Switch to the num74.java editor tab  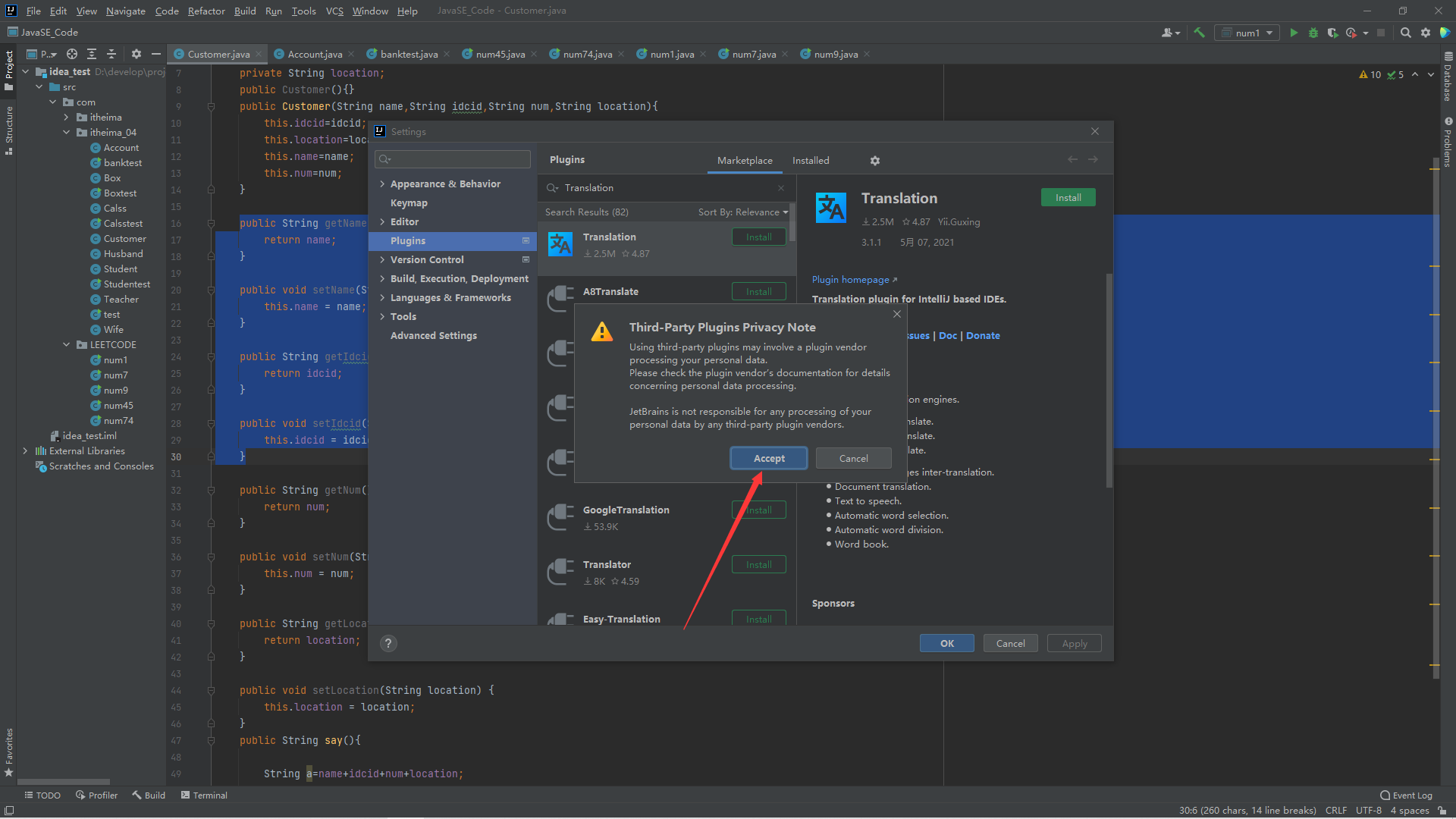587,54
